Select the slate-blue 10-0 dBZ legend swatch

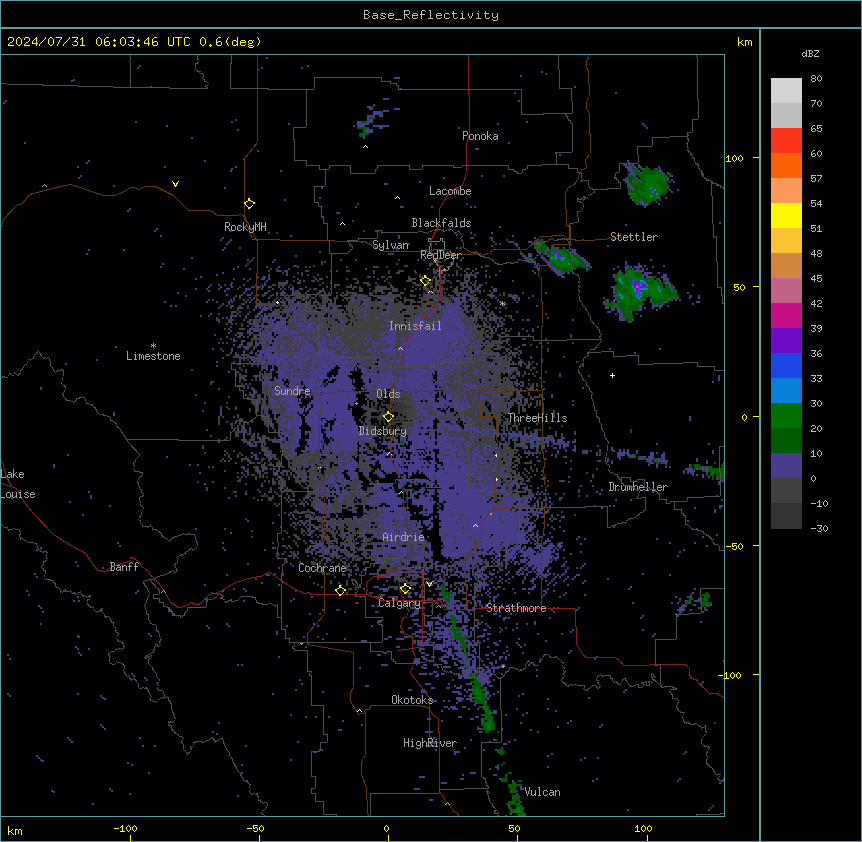[786, 466]
